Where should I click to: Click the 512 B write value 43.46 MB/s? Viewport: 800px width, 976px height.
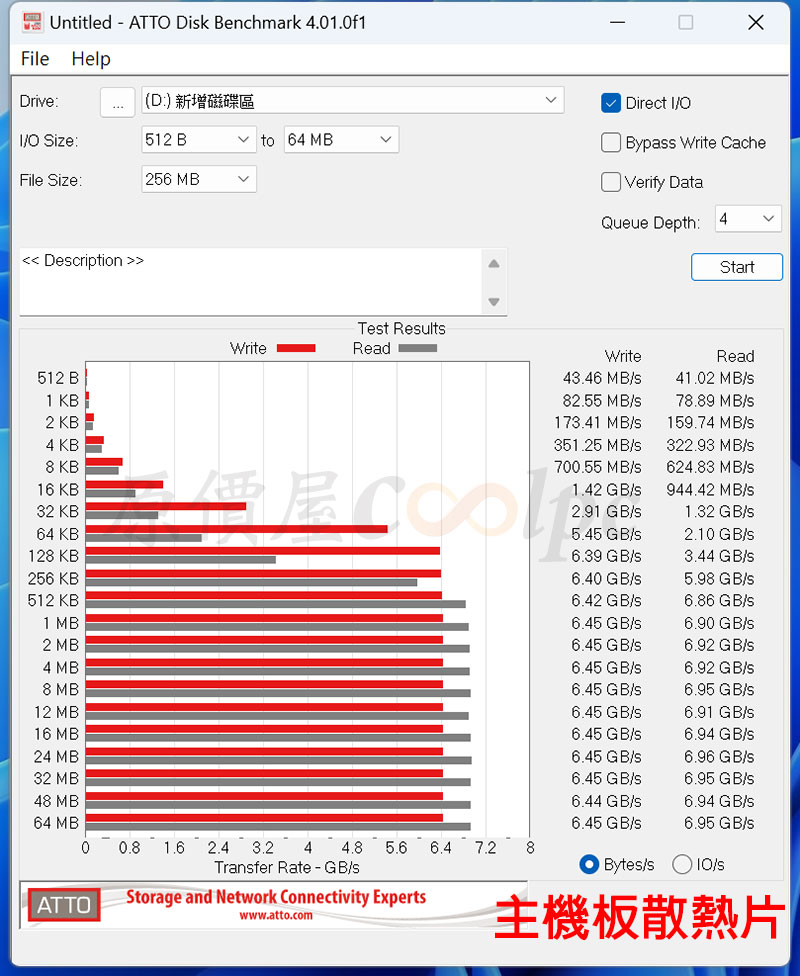(602, 378)
